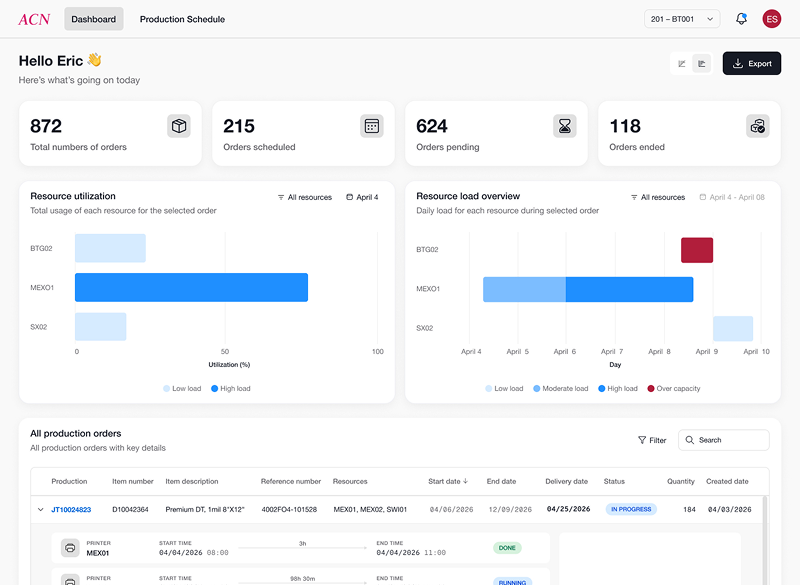Click created date 04/03/2026 cell
800x585 pixels.
tap(730, 510)
